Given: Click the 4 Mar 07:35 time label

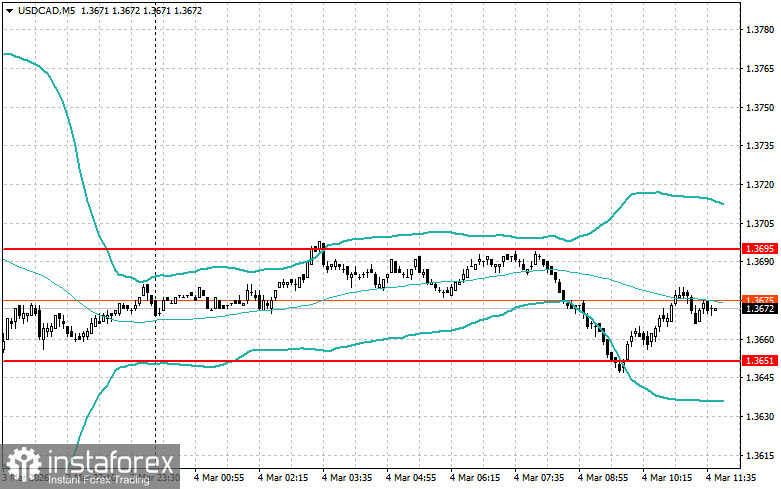Looking at the screenshot, I should pos(539,478).
